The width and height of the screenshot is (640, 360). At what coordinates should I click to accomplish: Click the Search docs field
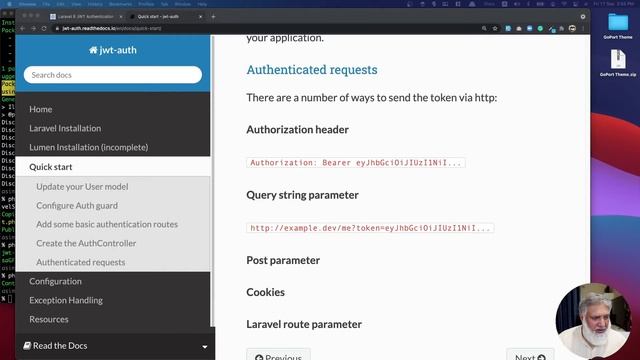113,75
